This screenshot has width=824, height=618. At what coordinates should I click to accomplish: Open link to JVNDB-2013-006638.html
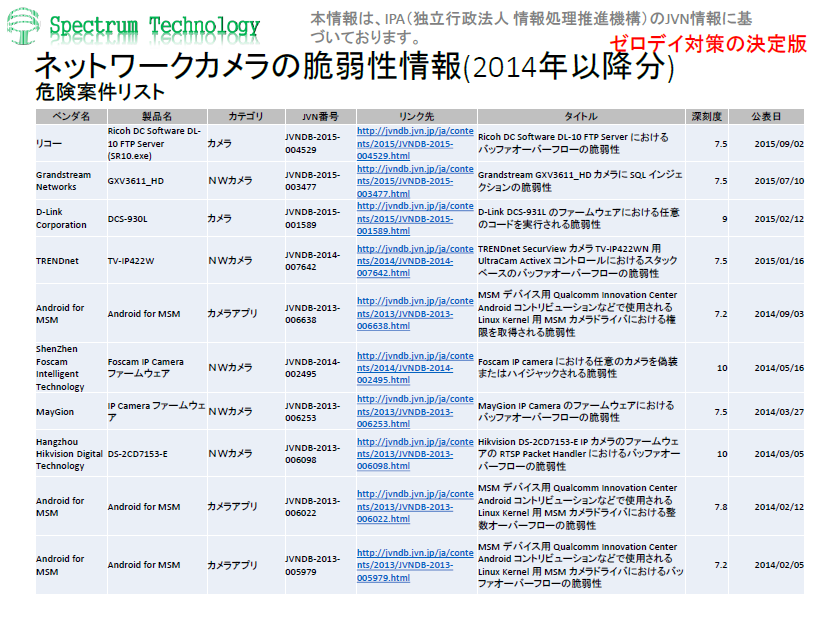[x=415, y=314]
